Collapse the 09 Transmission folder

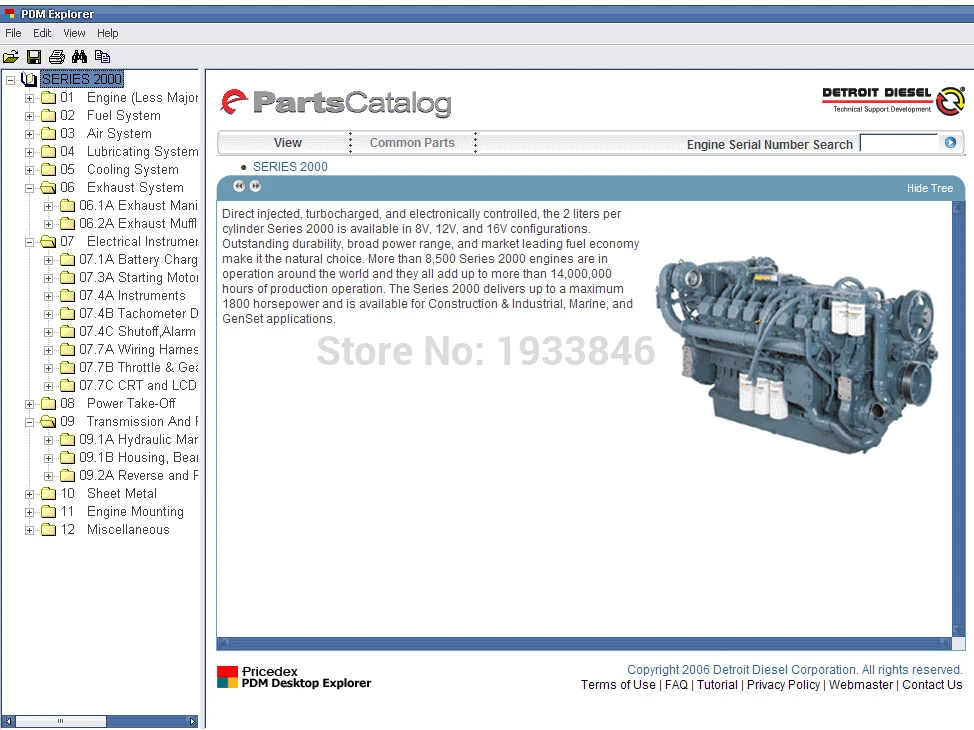tap(29, 422)
